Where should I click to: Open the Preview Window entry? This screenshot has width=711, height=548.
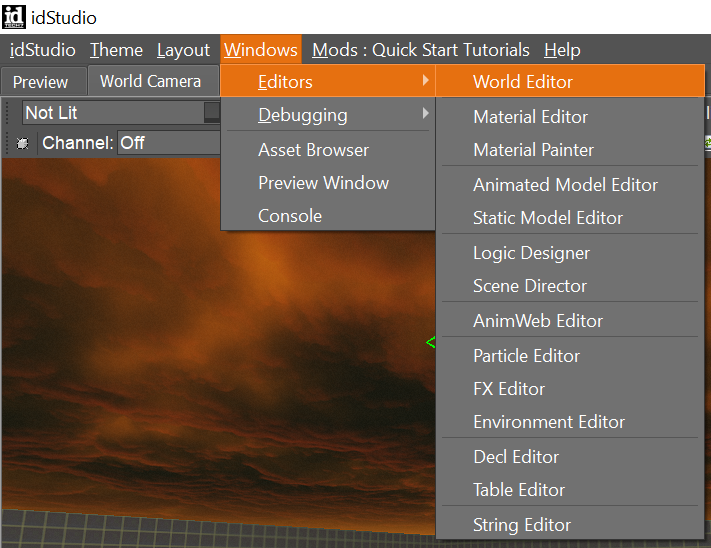point(328,183)
